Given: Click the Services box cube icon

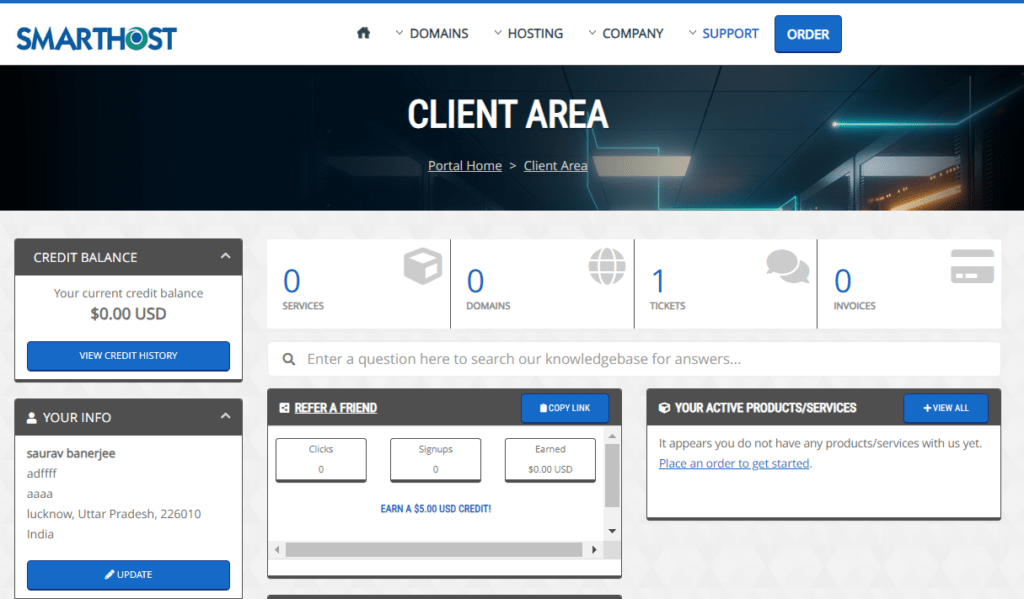Looking at the screenshot, I should [x=422, y=267].
